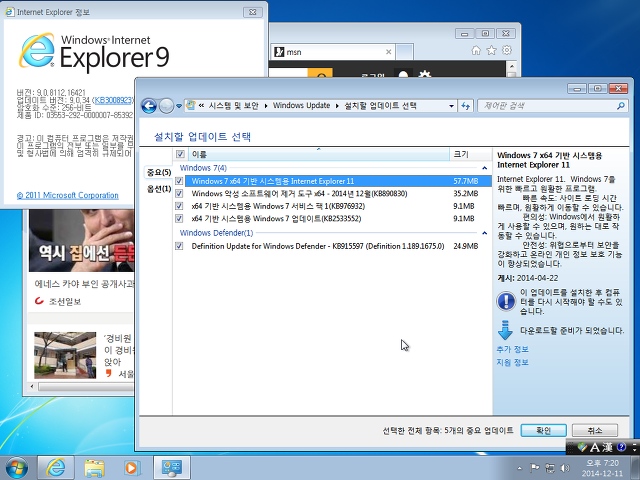This screenshot has height=480, width=640.
Task: Click the '확인' button
Action: pos(543,430)
